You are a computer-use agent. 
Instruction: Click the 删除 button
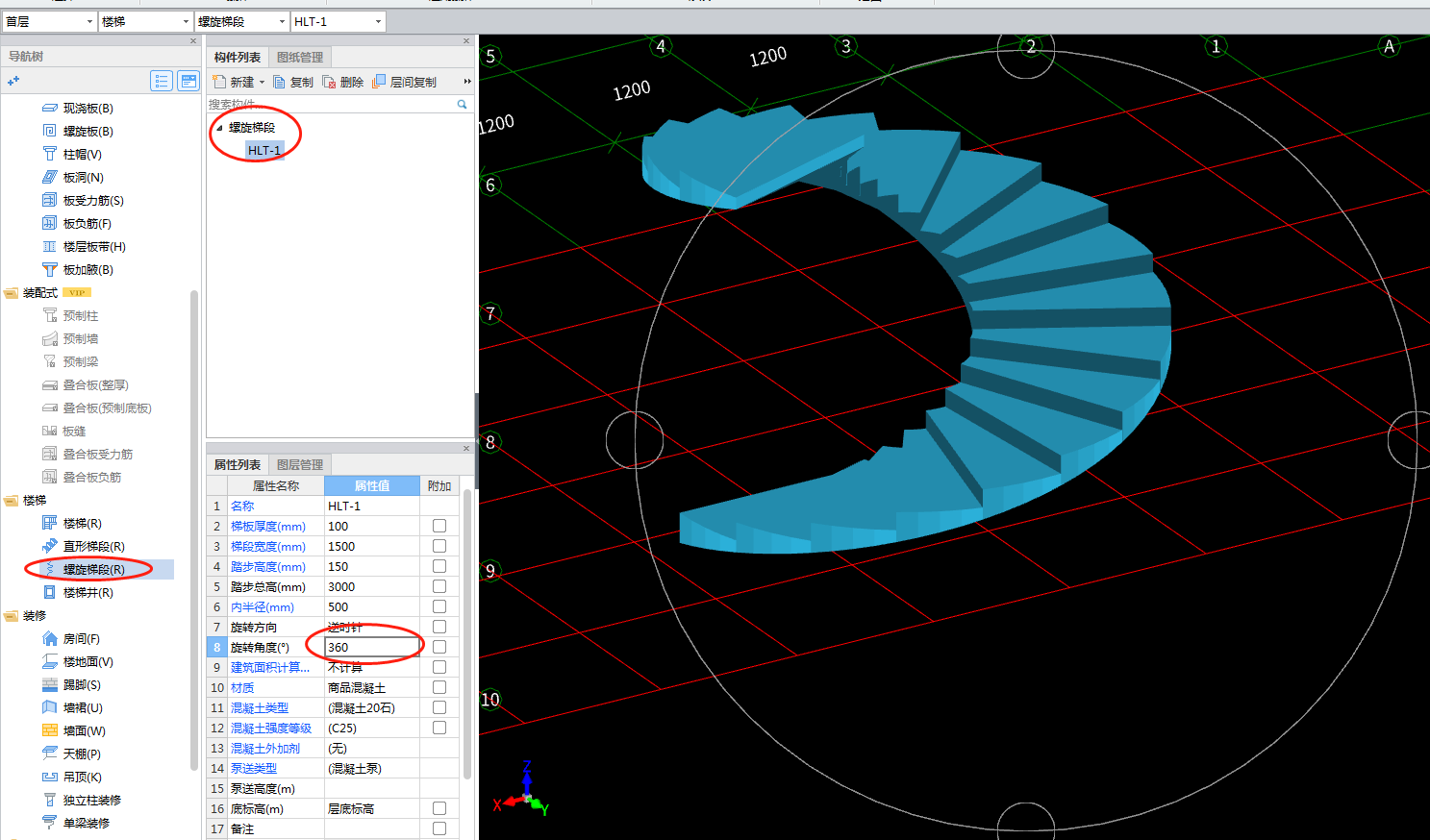[343, 82]
